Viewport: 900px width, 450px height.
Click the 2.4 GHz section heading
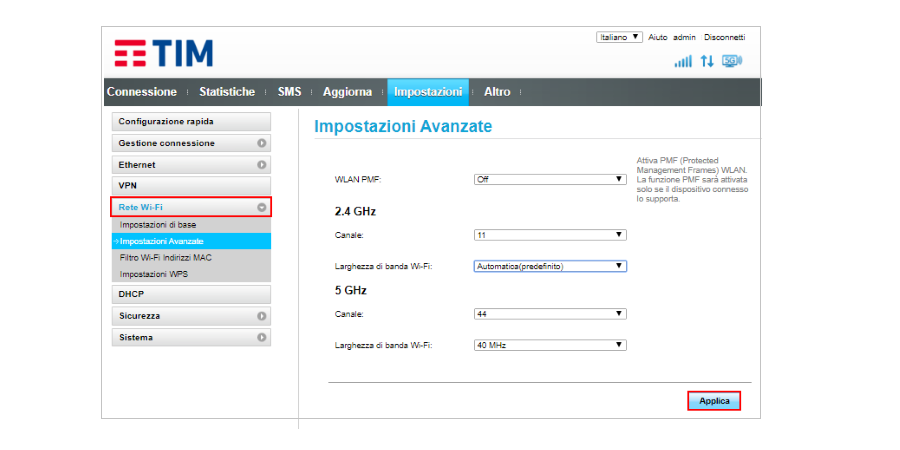355,211
